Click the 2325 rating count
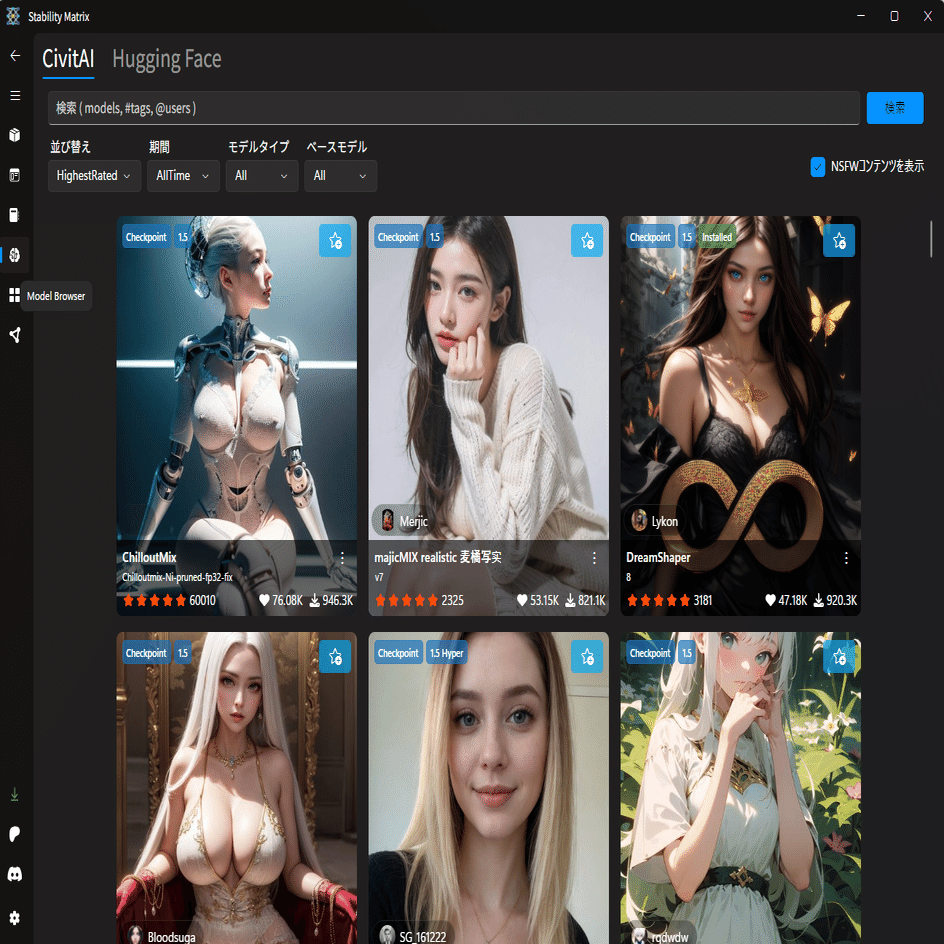 pos(452,600)
